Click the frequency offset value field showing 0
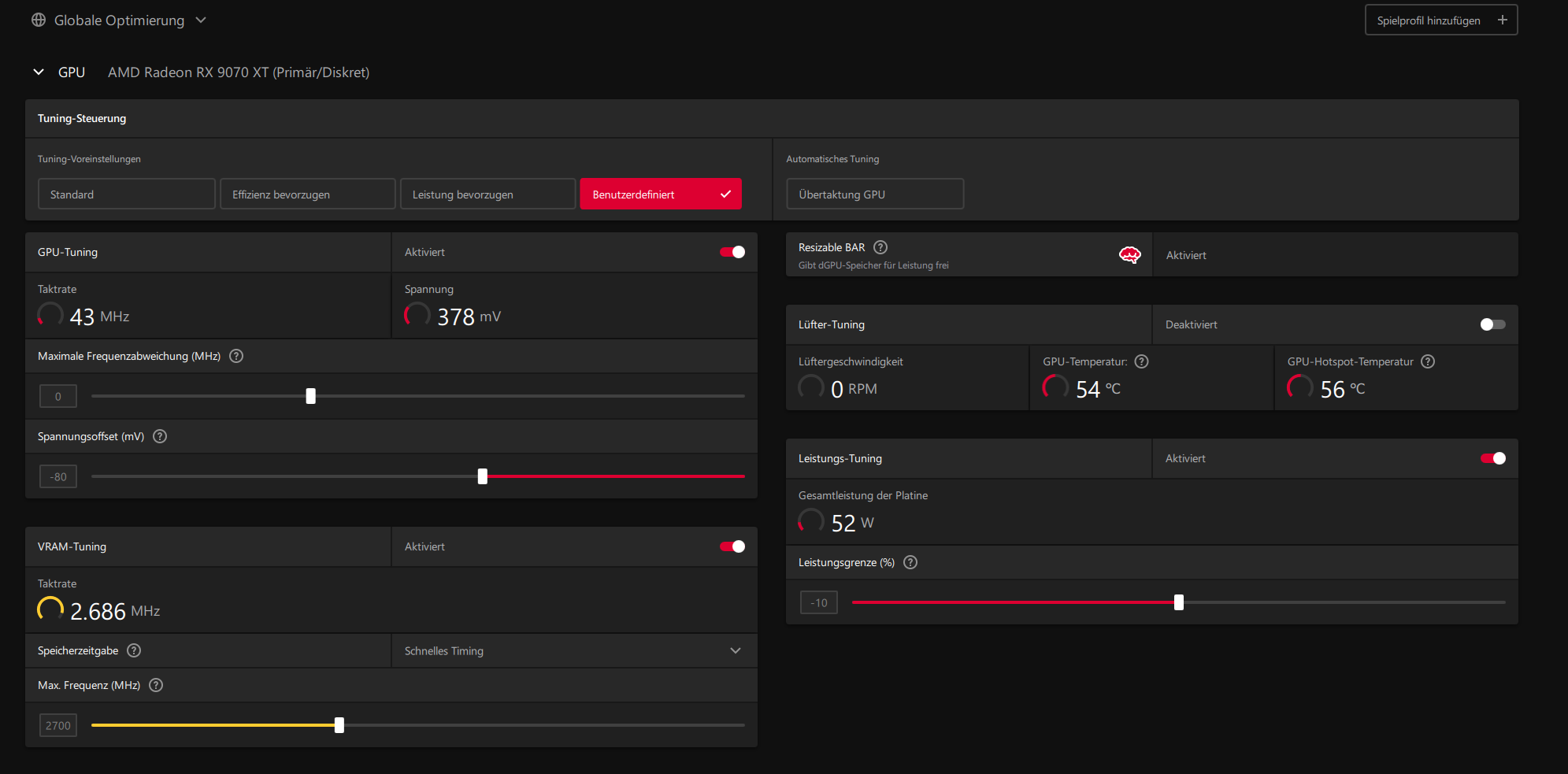Image resolution: width=1568 pixels, height=774 pixels. click(x=58, y=396)
